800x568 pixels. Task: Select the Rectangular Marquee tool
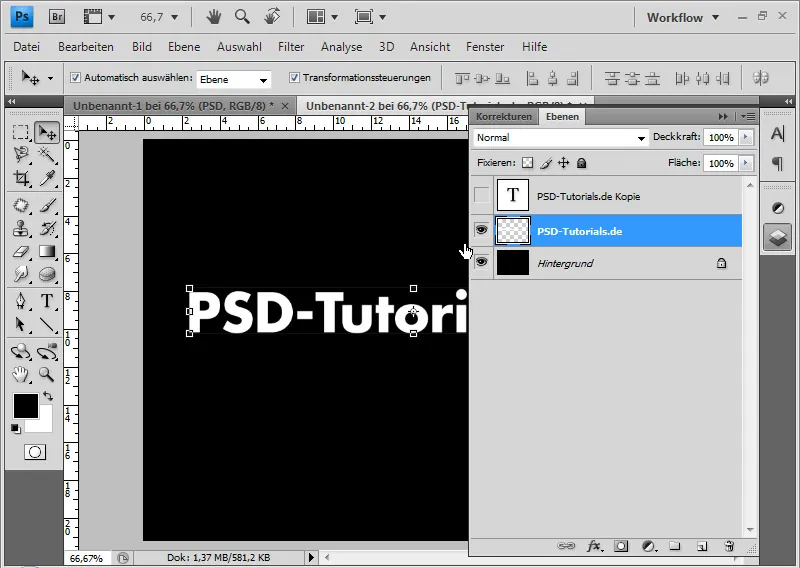[21, 133]
